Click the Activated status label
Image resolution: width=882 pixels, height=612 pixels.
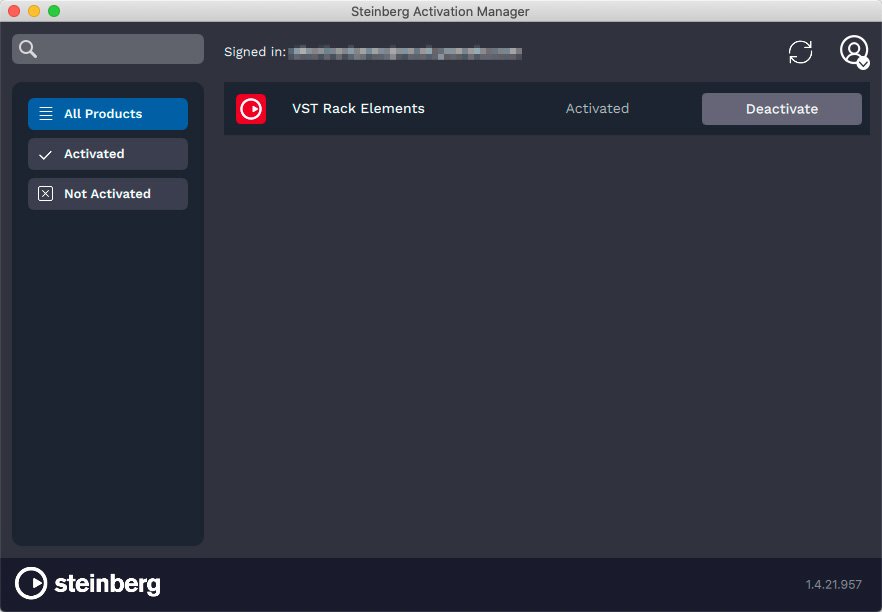tap(596, 108)
